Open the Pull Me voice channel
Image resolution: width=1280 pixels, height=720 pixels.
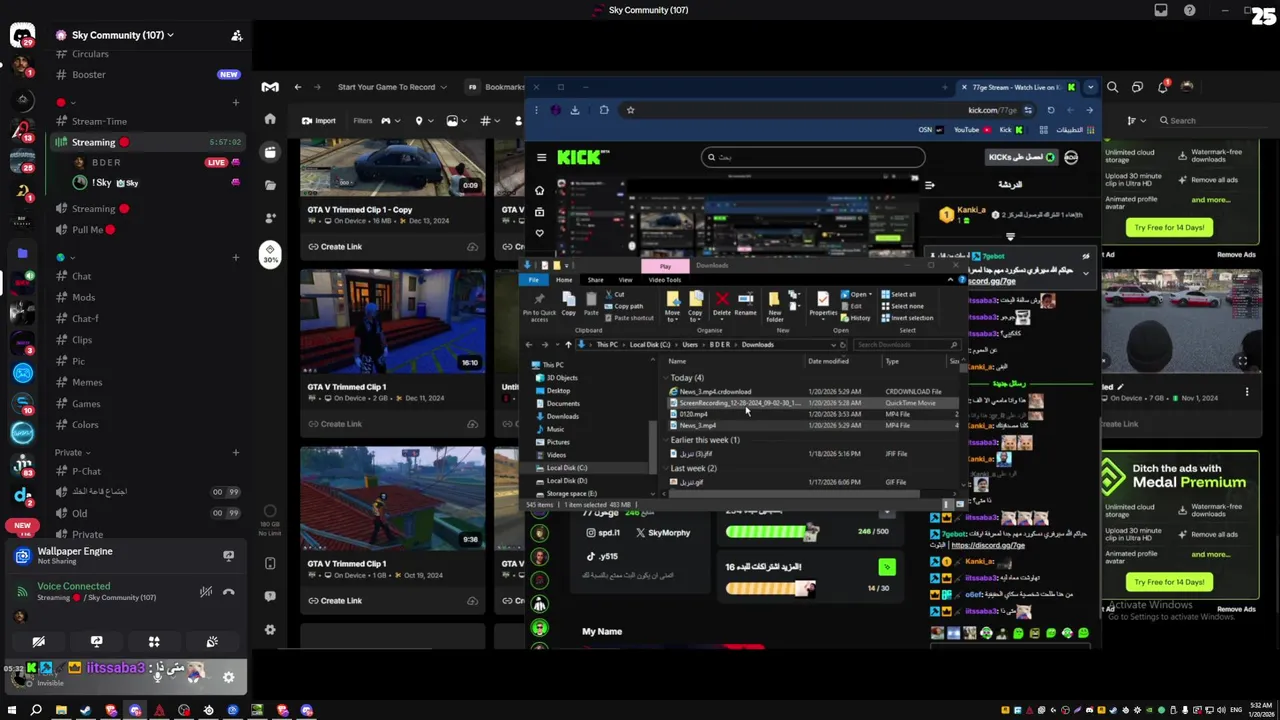tap(88, 230)
